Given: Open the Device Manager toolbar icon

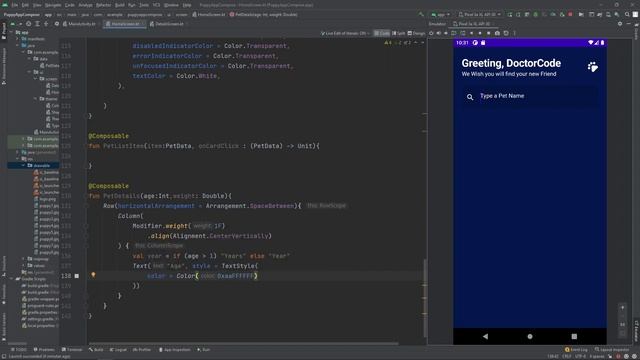Looking at the screenshot, I should (608, 14).
